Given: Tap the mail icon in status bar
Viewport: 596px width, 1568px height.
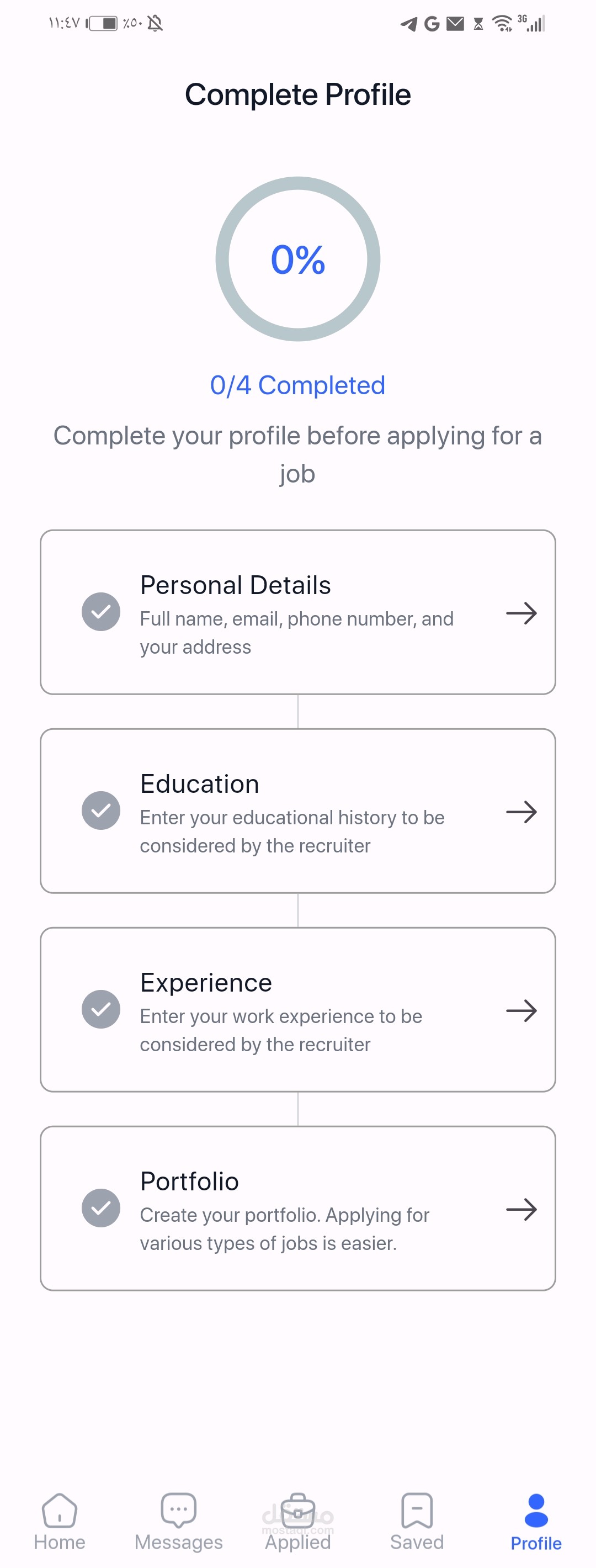Looking at the screenshot, I should [455, 24].
